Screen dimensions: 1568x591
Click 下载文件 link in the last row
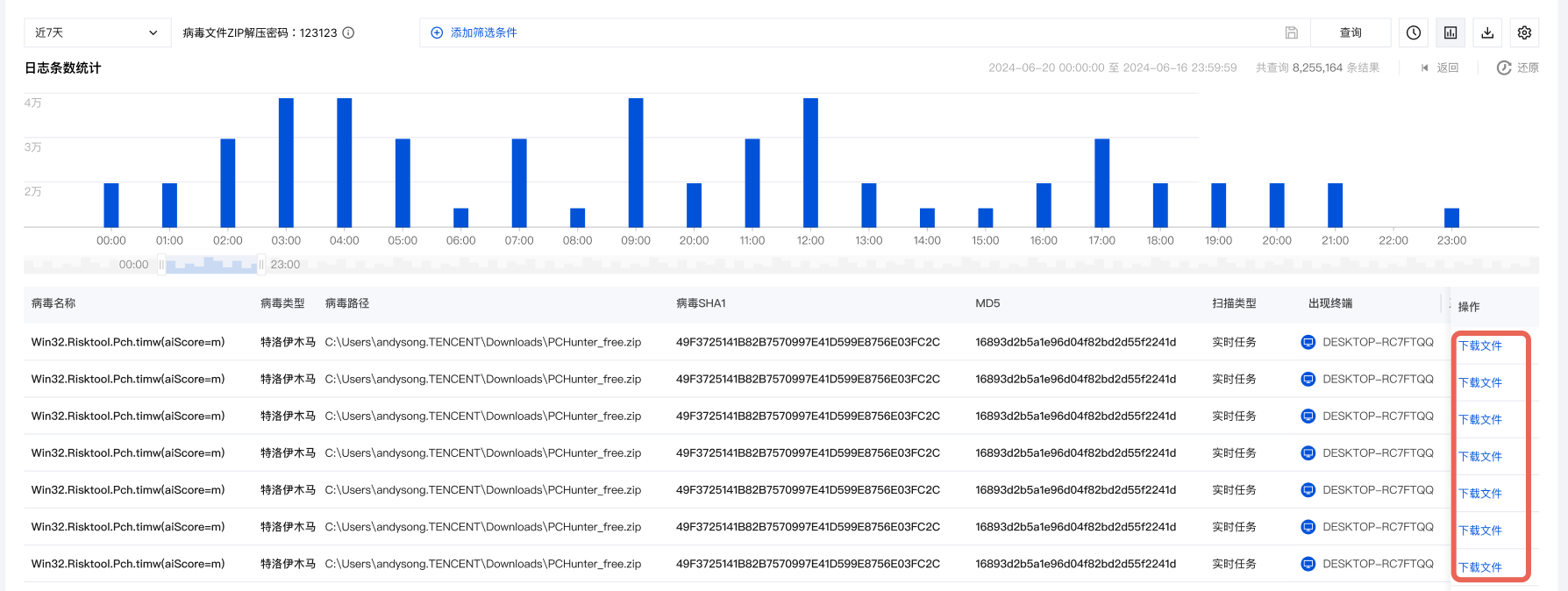(1479, 567)
